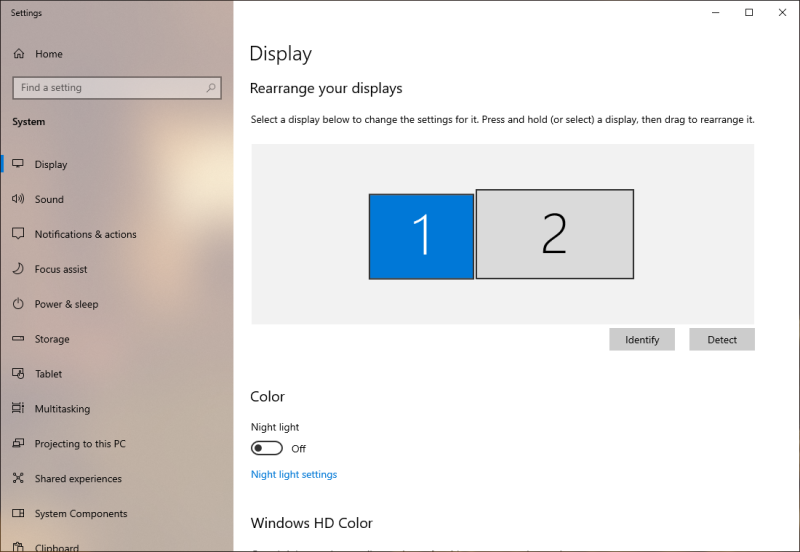Click the Shared experiences icon
The height and width of the screenshot is (552, 800).
[x=18, y=478]
